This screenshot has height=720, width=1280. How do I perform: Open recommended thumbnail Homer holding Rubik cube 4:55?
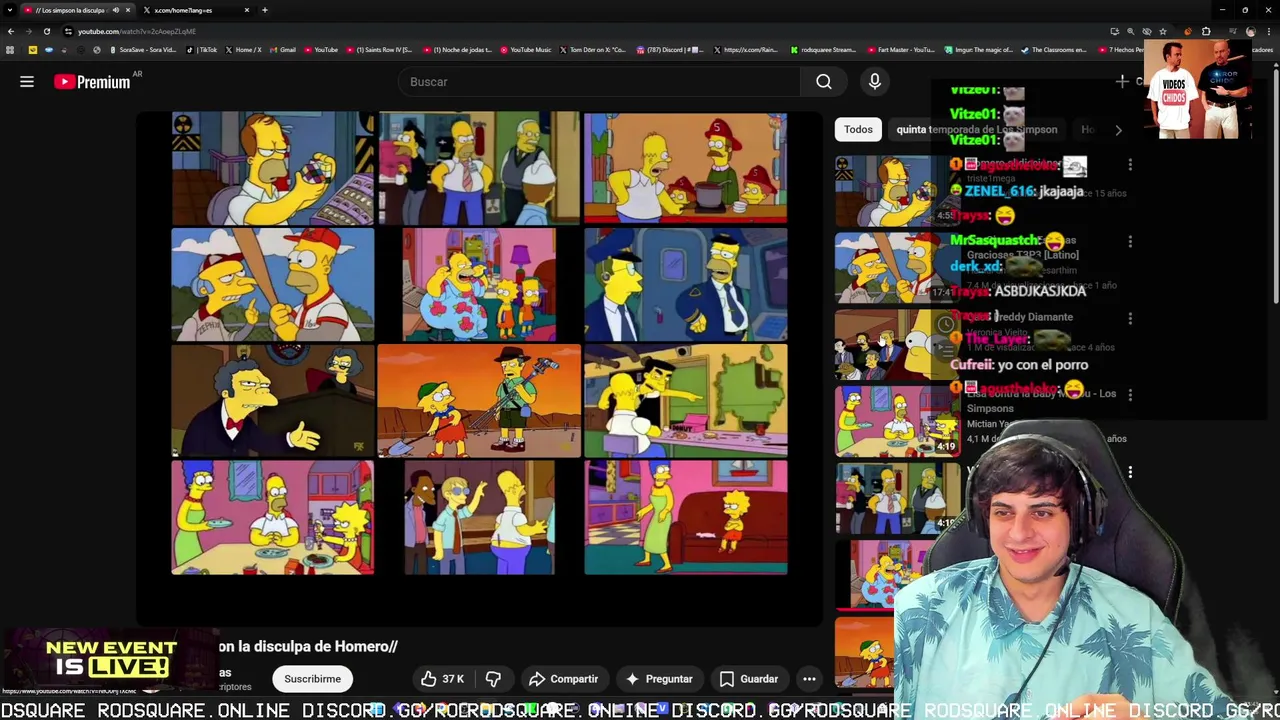click(896, 191)
